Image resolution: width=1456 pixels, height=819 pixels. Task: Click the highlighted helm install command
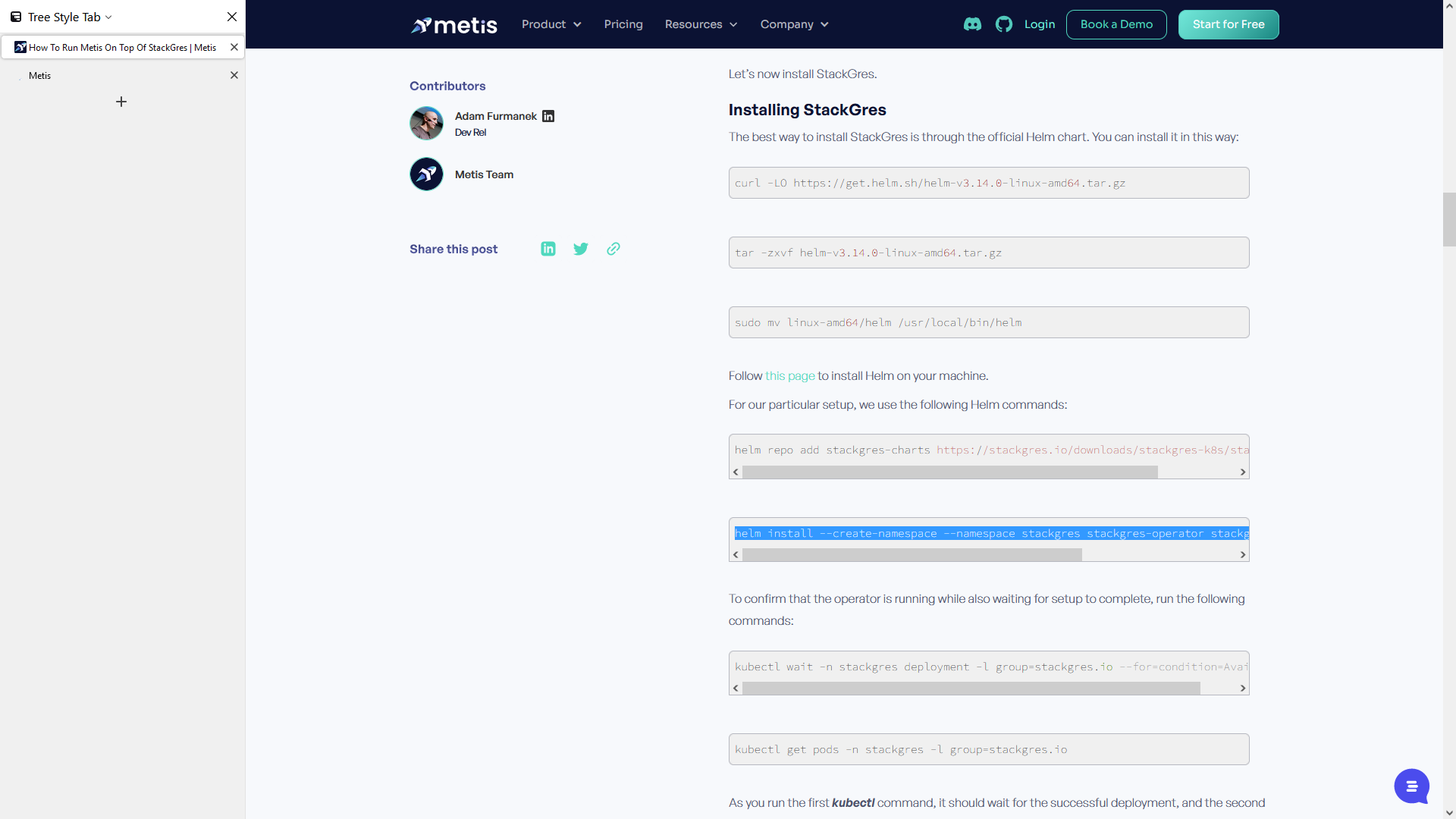click(x=992, y=533)
